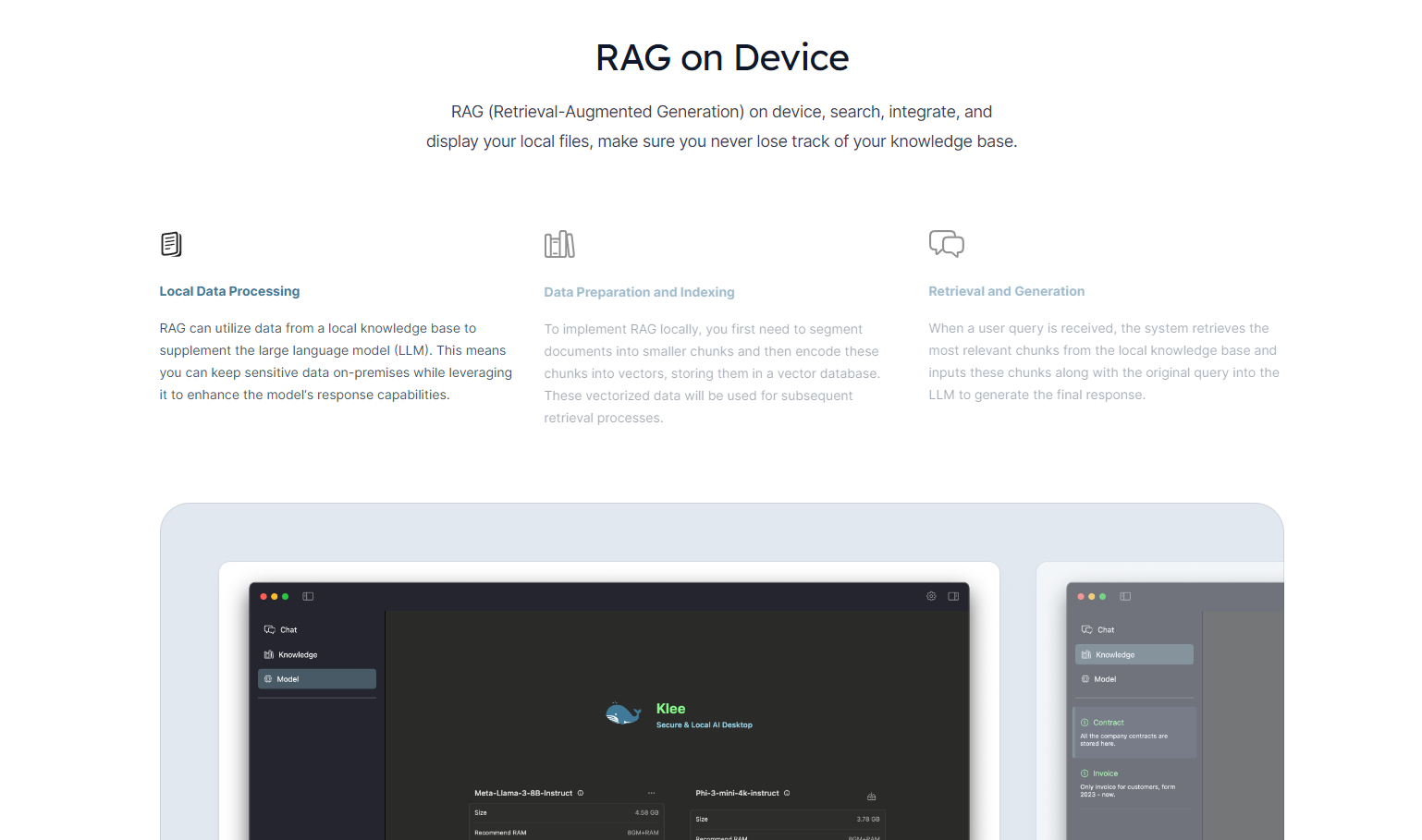Toggle the sidebar in the gray right window
Screen dimensions: 1422x840
(1125, 596)
